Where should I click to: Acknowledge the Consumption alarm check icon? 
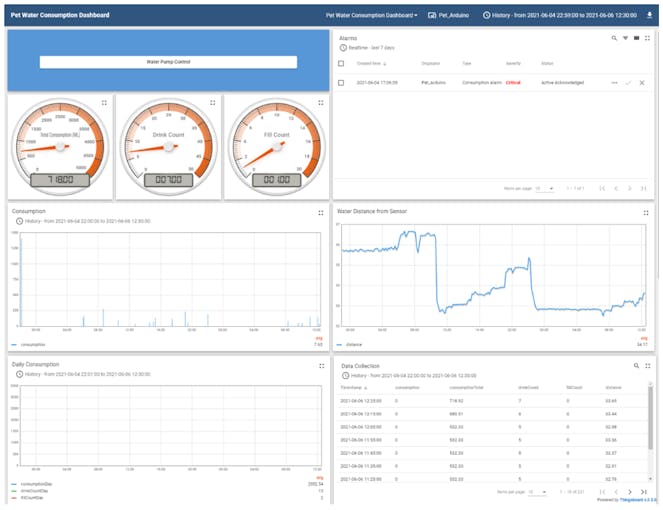[628, 83]
